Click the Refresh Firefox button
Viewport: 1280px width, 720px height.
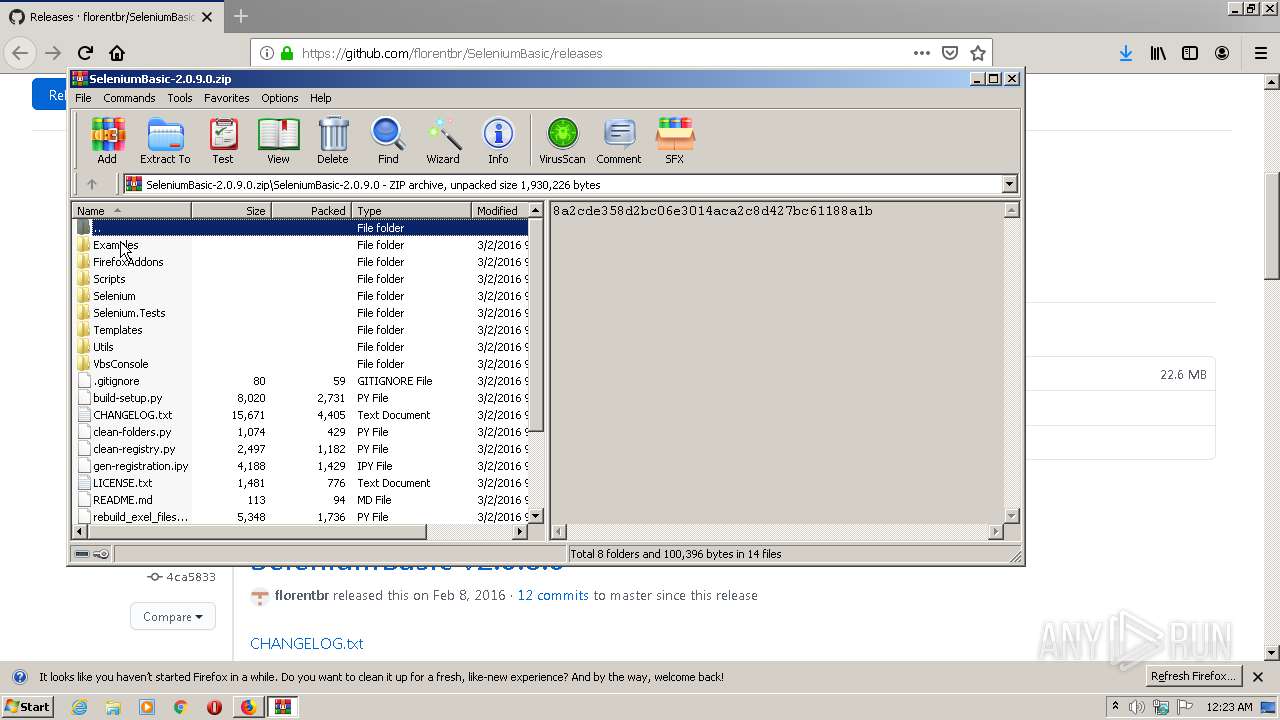(1193, 676)
